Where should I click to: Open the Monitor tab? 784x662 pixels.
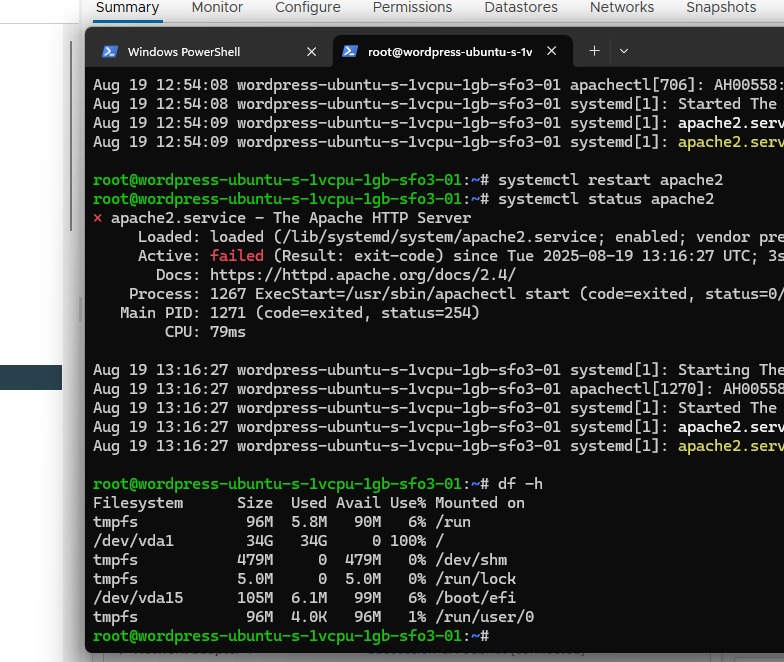pos(217,8)
